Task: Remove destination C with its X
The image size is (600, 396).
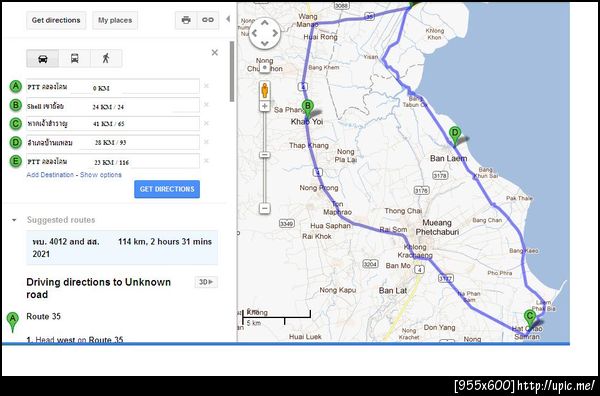Action: pyautogui.click(x=206, y=123)
